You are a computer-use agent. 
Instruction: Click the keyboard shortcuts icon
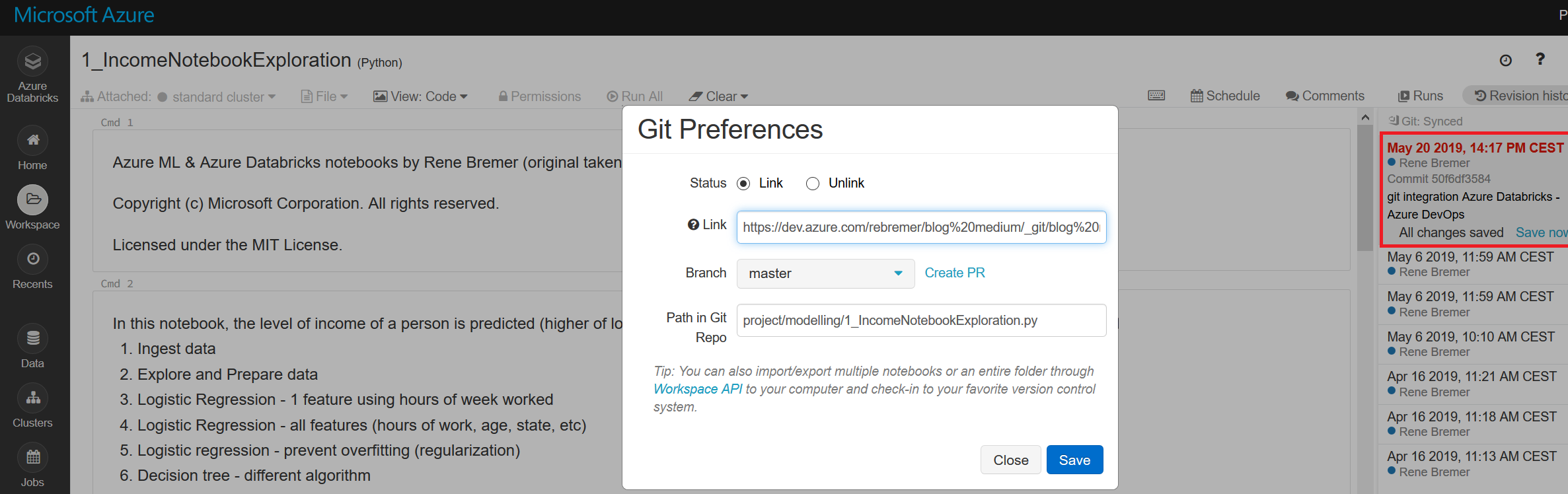[x=1156, y=96]
